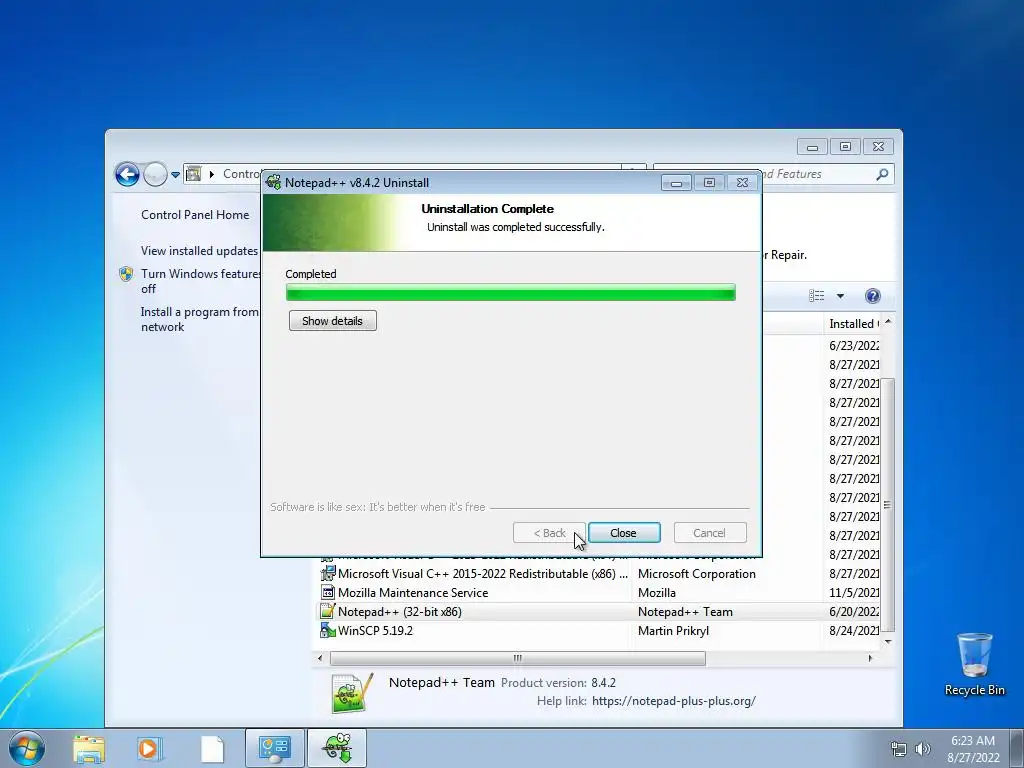Open the recent pages dropdown arrow
1024x768 pixels.
click(175, 175)
